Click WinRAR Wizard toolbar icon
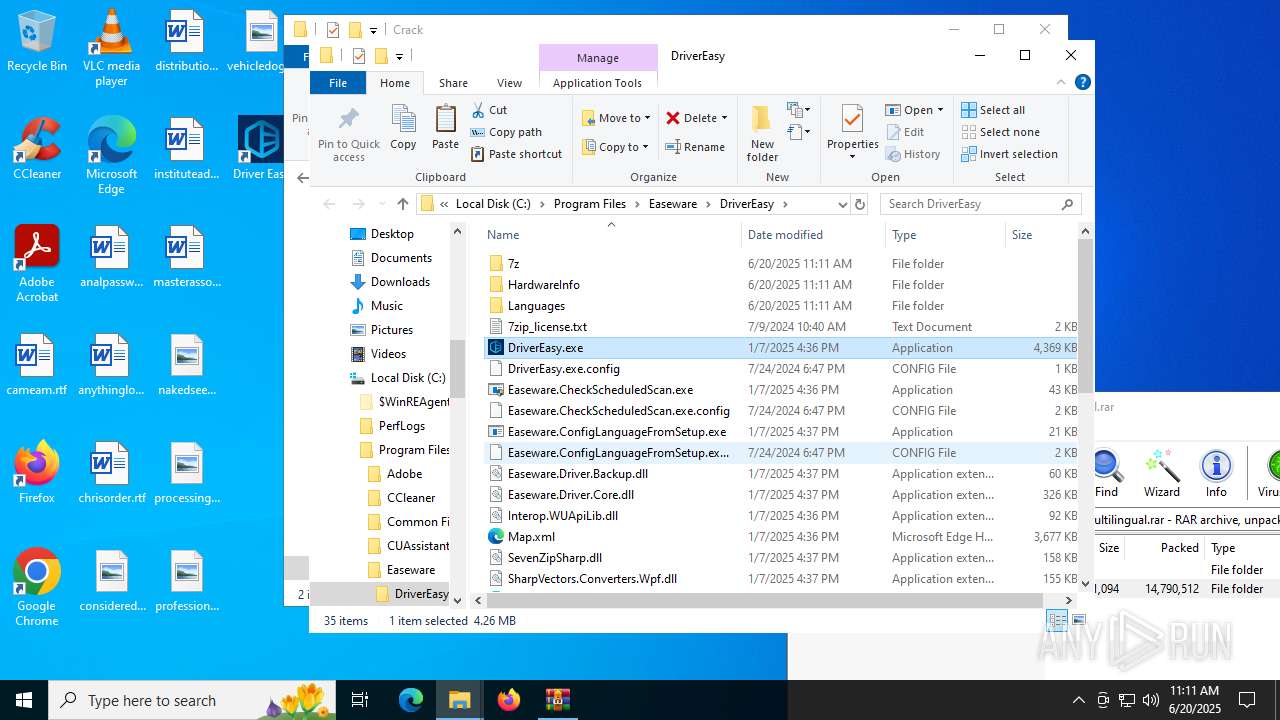This screenshot has width=1280, height=720. 1161,473
